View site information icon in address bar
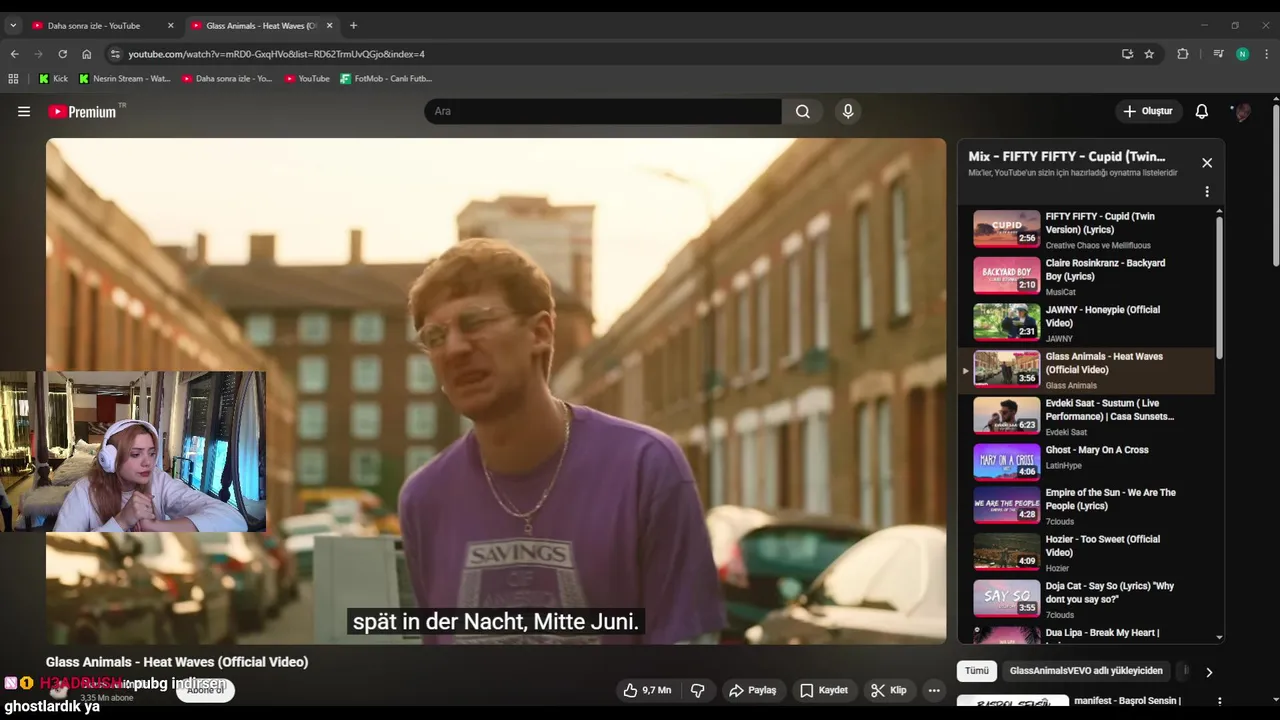The image size is (1280, 720). pos(115,54)
